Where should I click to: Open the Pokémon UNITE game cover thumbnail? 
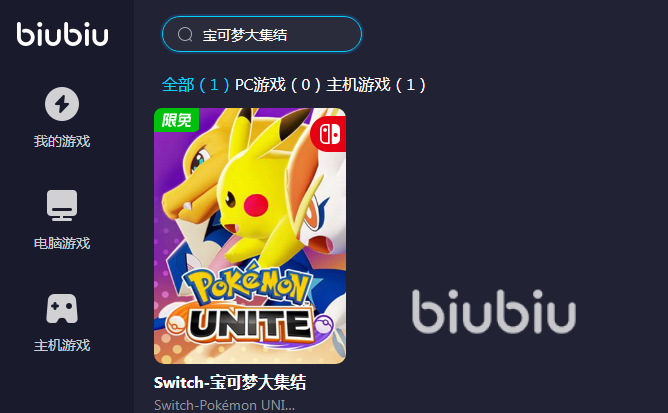click(x=250, y=236)
